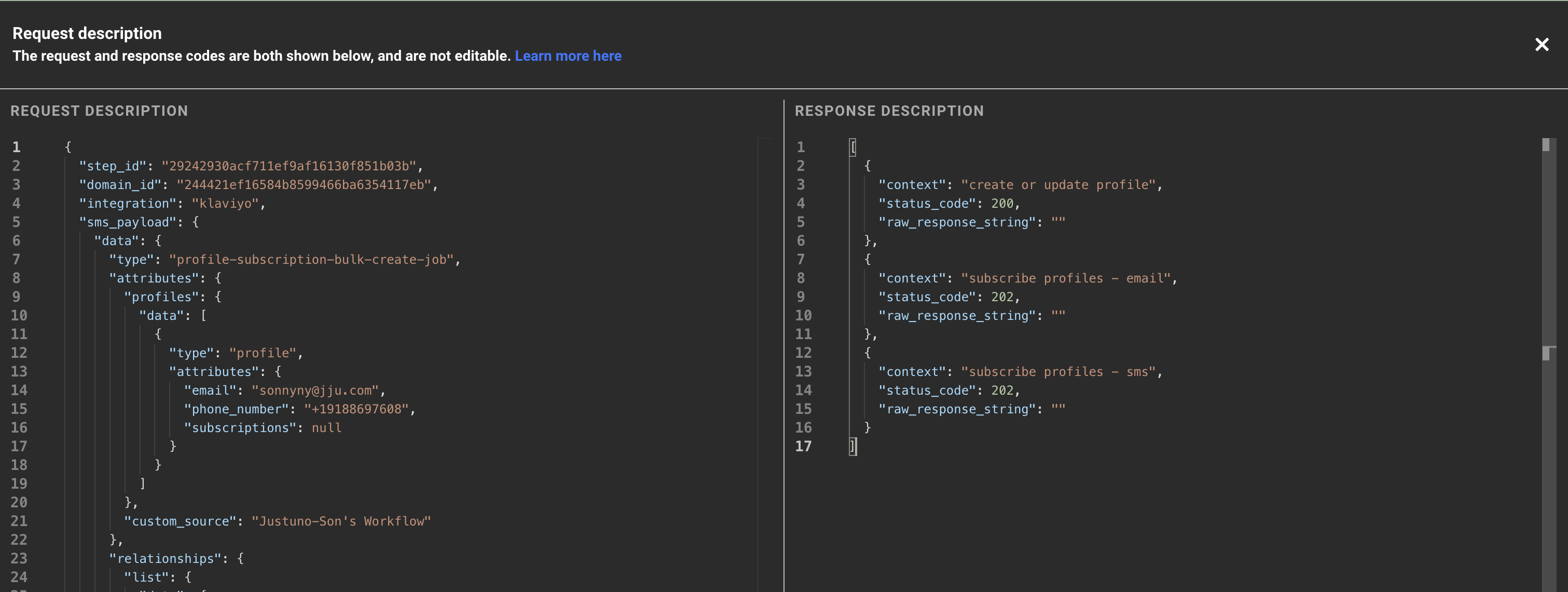
Task: Click status_code 200 in response
Action: (1002, 204)
